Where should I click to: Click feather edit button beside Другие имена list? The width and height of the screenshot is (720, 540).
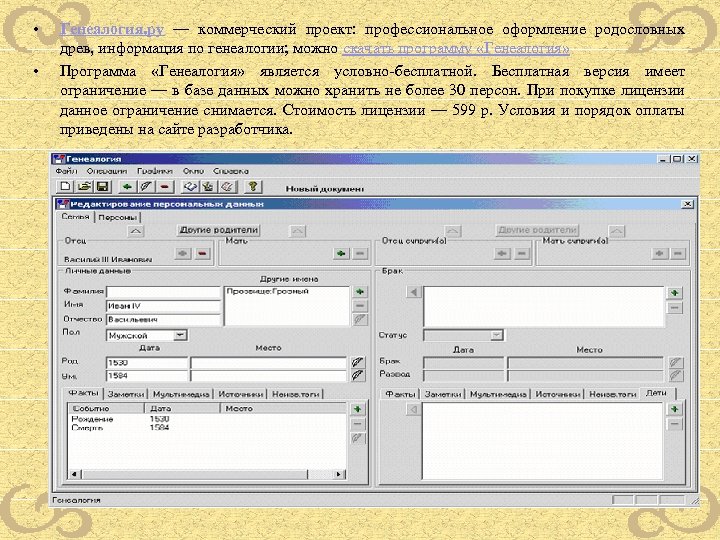click(360, 320)
